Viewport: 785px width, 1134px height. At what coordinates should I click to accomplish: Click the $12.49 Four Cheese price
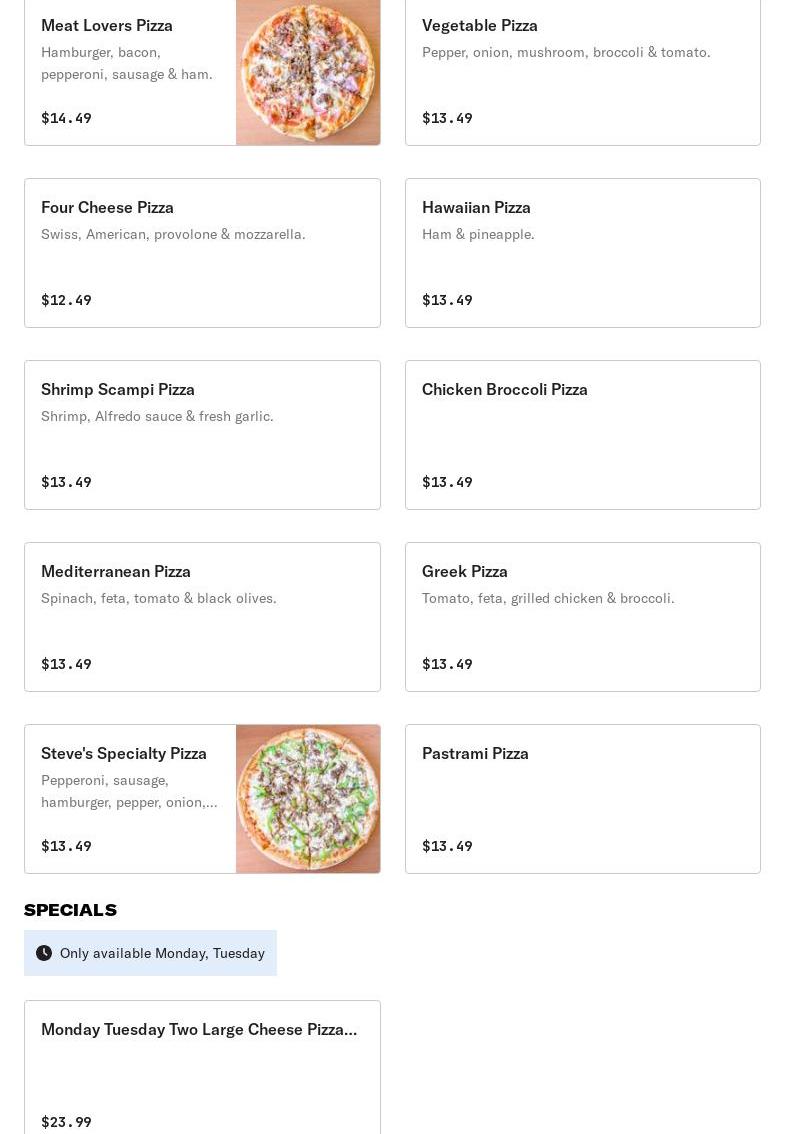point(66,300)
